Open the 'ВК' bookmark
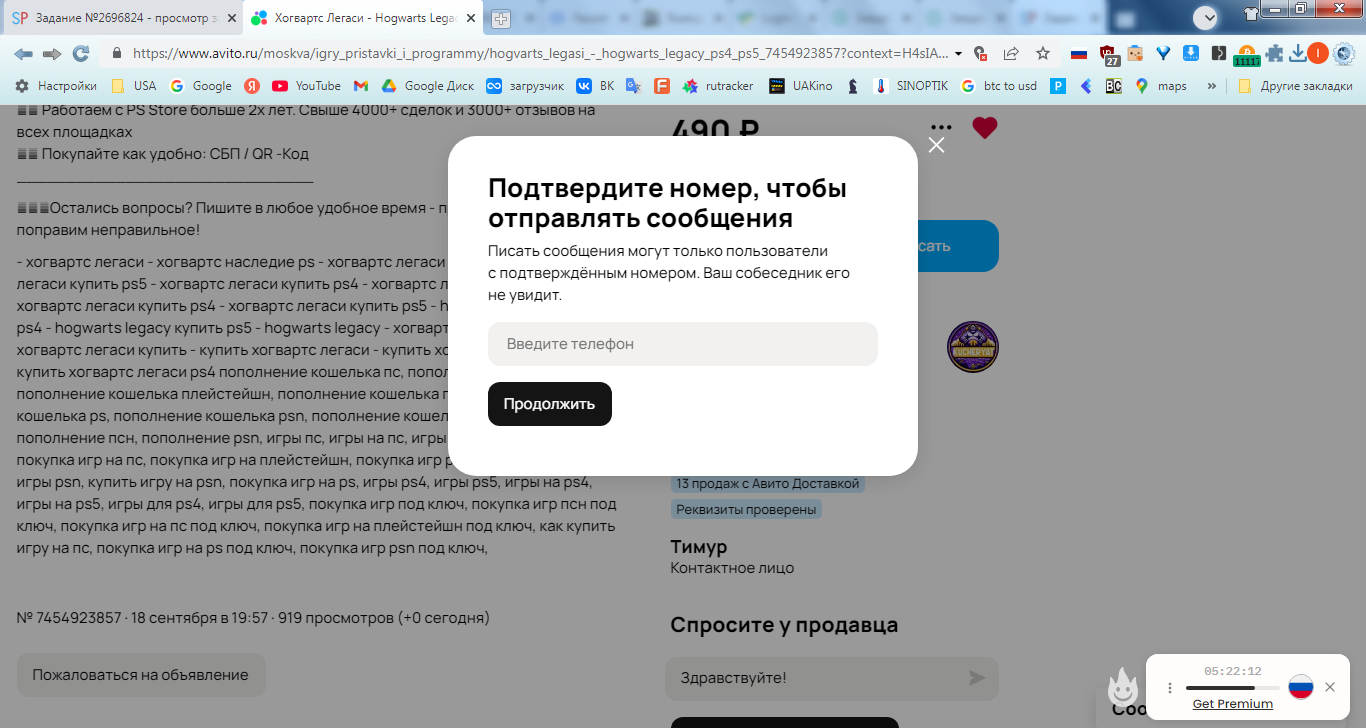 click(595, 86)
